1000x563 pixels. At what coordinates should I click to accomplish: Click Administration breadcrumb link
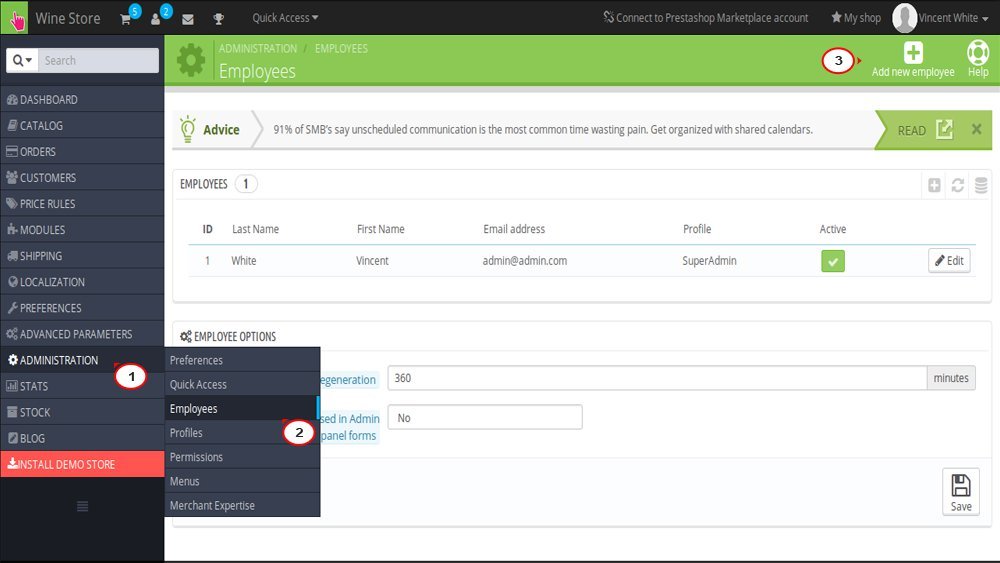[258, 48]
